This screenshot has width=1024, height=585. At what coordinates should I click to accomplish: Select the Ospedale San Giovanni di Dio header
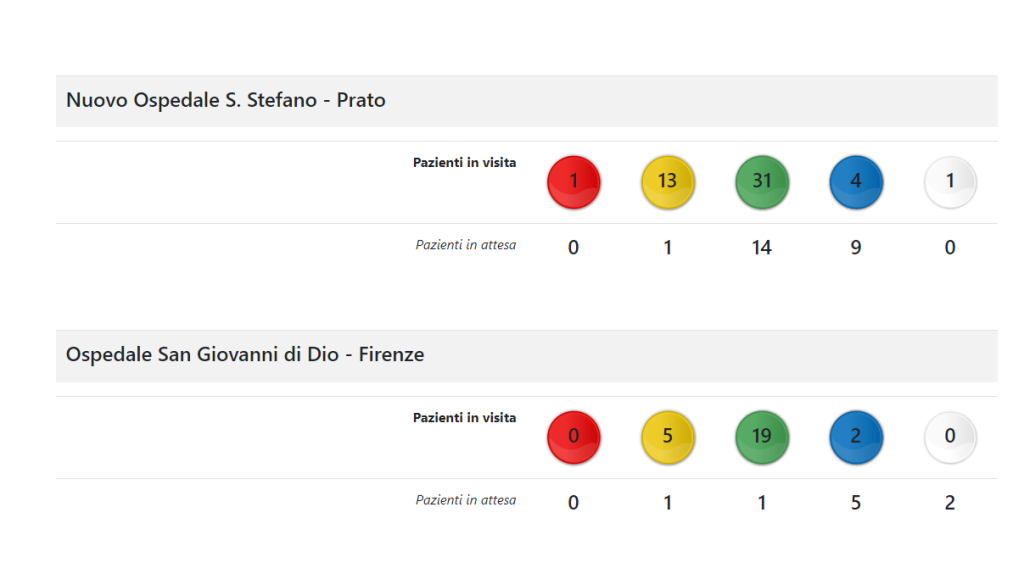coord(245,355)
